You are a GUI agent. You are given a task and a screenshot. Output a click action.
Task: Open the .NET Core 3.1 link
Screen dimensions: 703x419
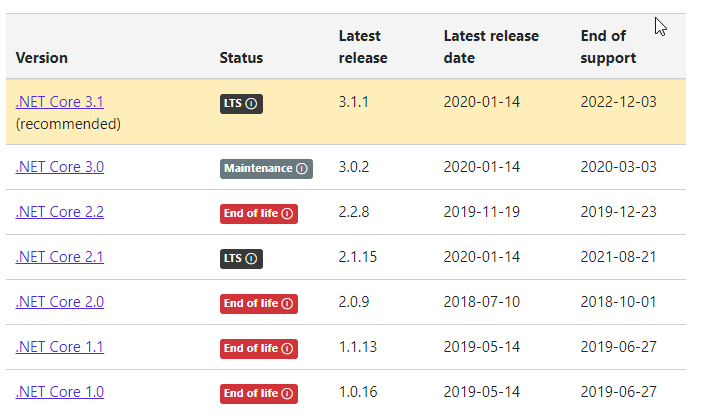click(x=60, y=102)
